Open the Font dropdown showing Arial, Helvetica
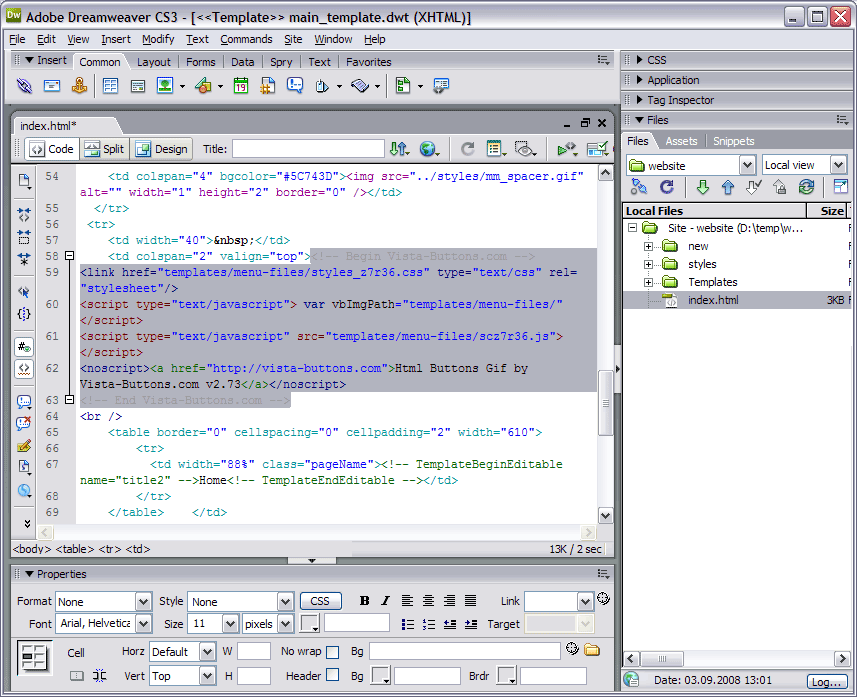857x697 pixels. pyautogui.click(x=143, y=624)
